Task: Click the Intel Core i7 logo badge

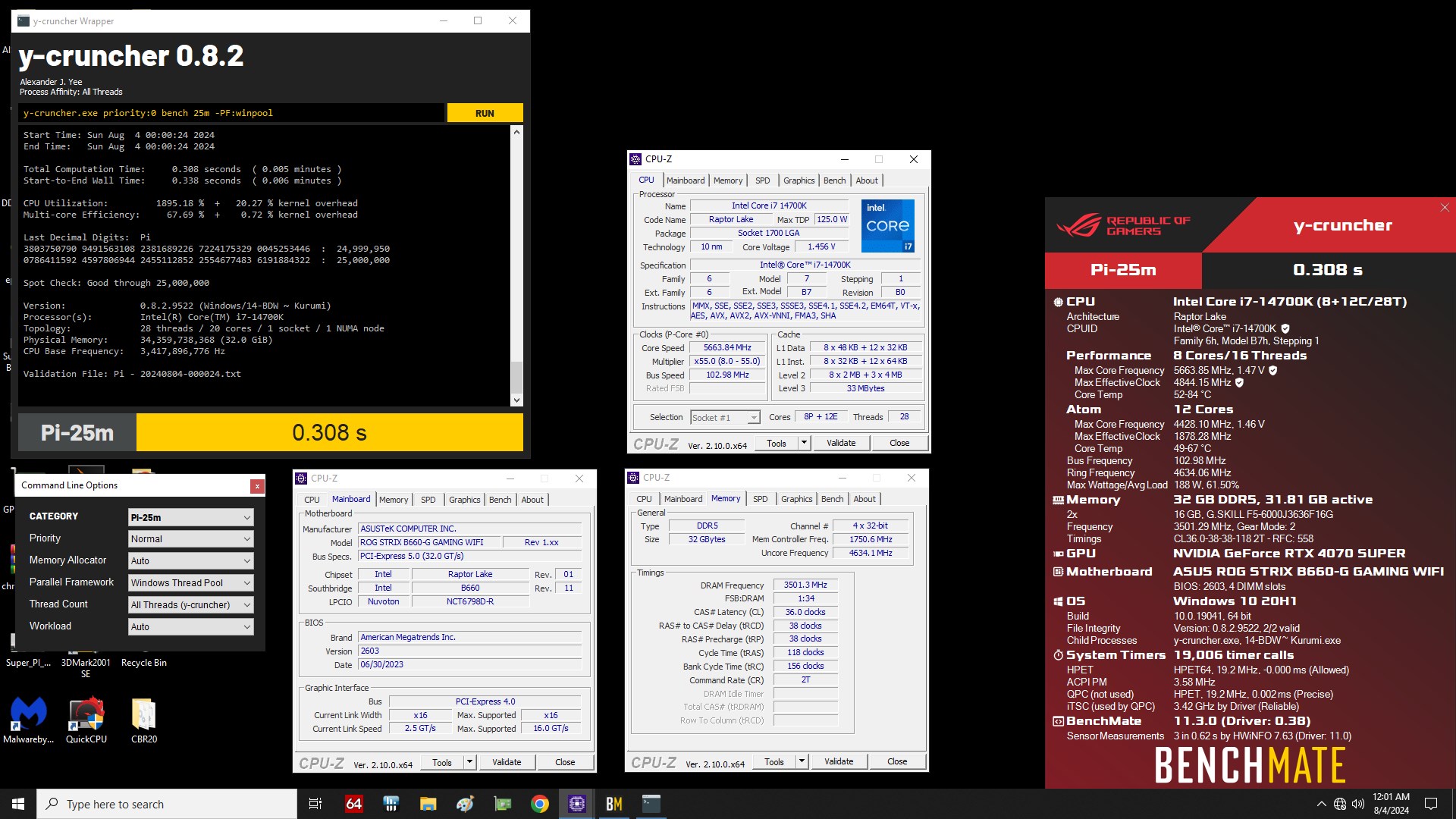Action: point(888,226)
